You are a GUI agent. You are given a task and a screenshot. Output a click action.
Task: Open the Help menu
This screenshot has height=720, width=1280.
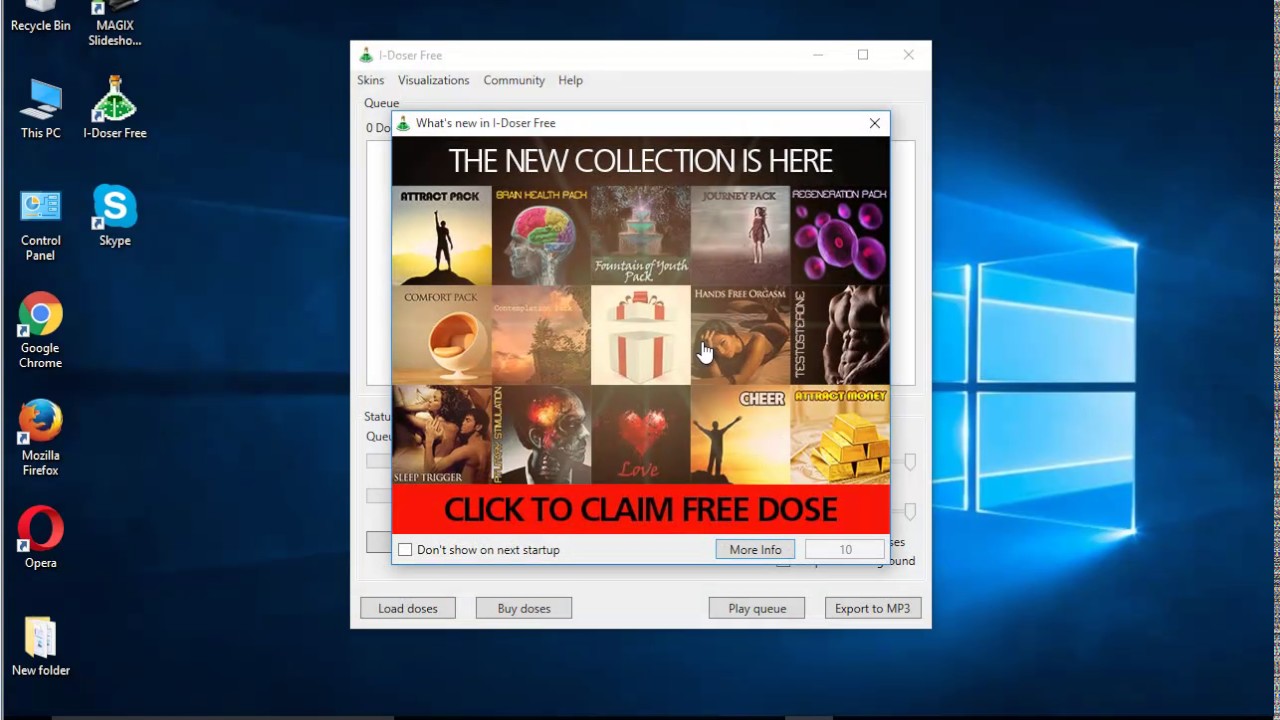tap(570, 80)
